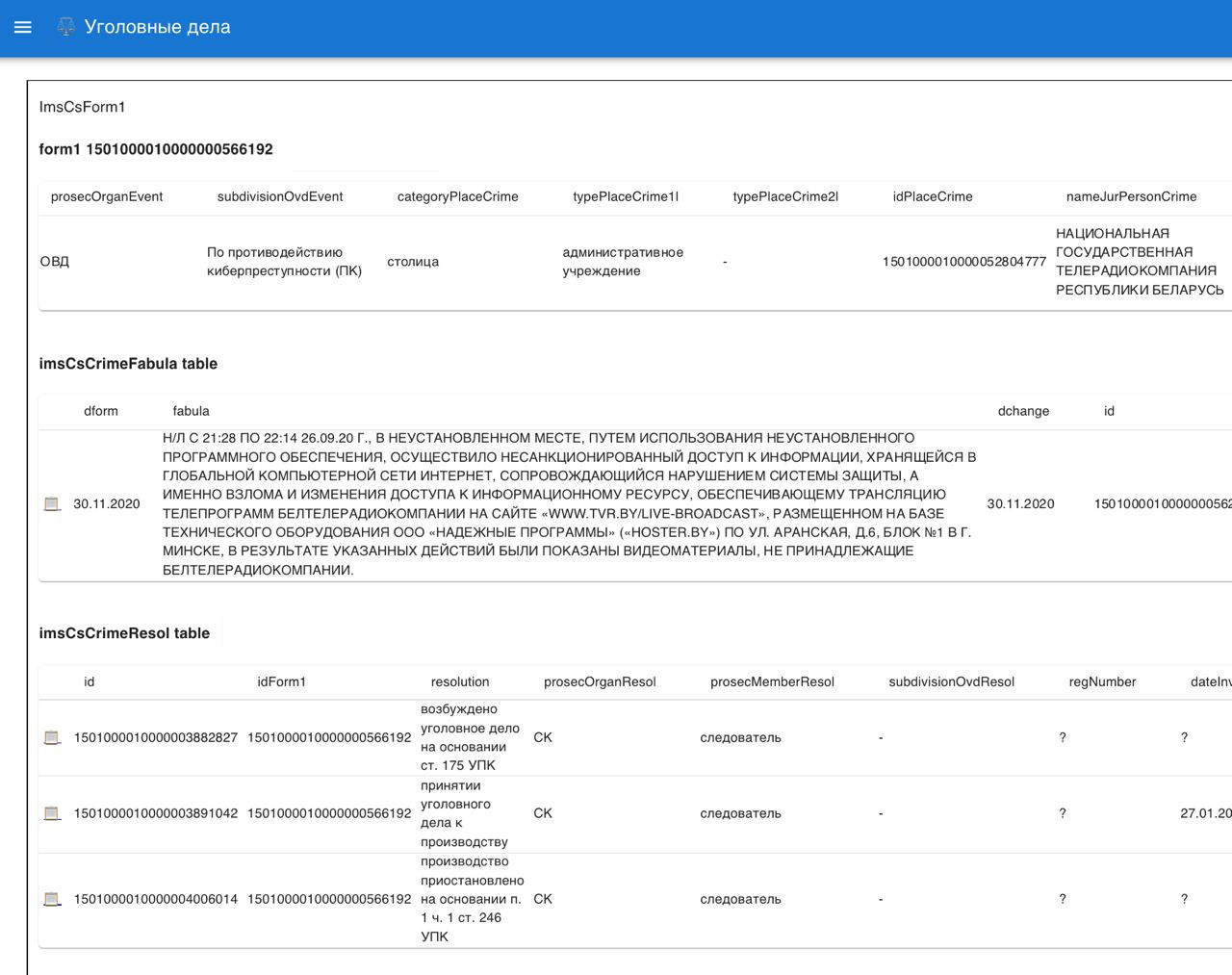1232x975 pixels.
Task: Click the По противодействию киберпреступности (ПК) cell
Action: tap(285, 262)
